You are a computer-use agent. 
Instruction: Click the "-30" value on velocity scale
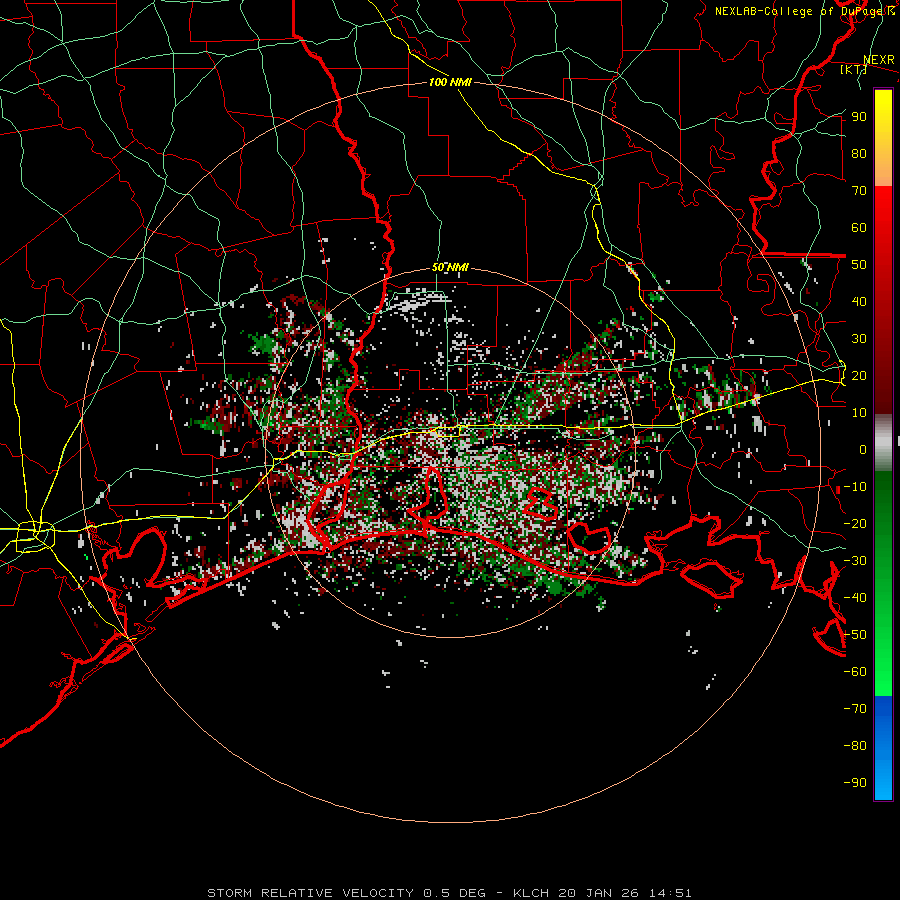tap(855, 561)
